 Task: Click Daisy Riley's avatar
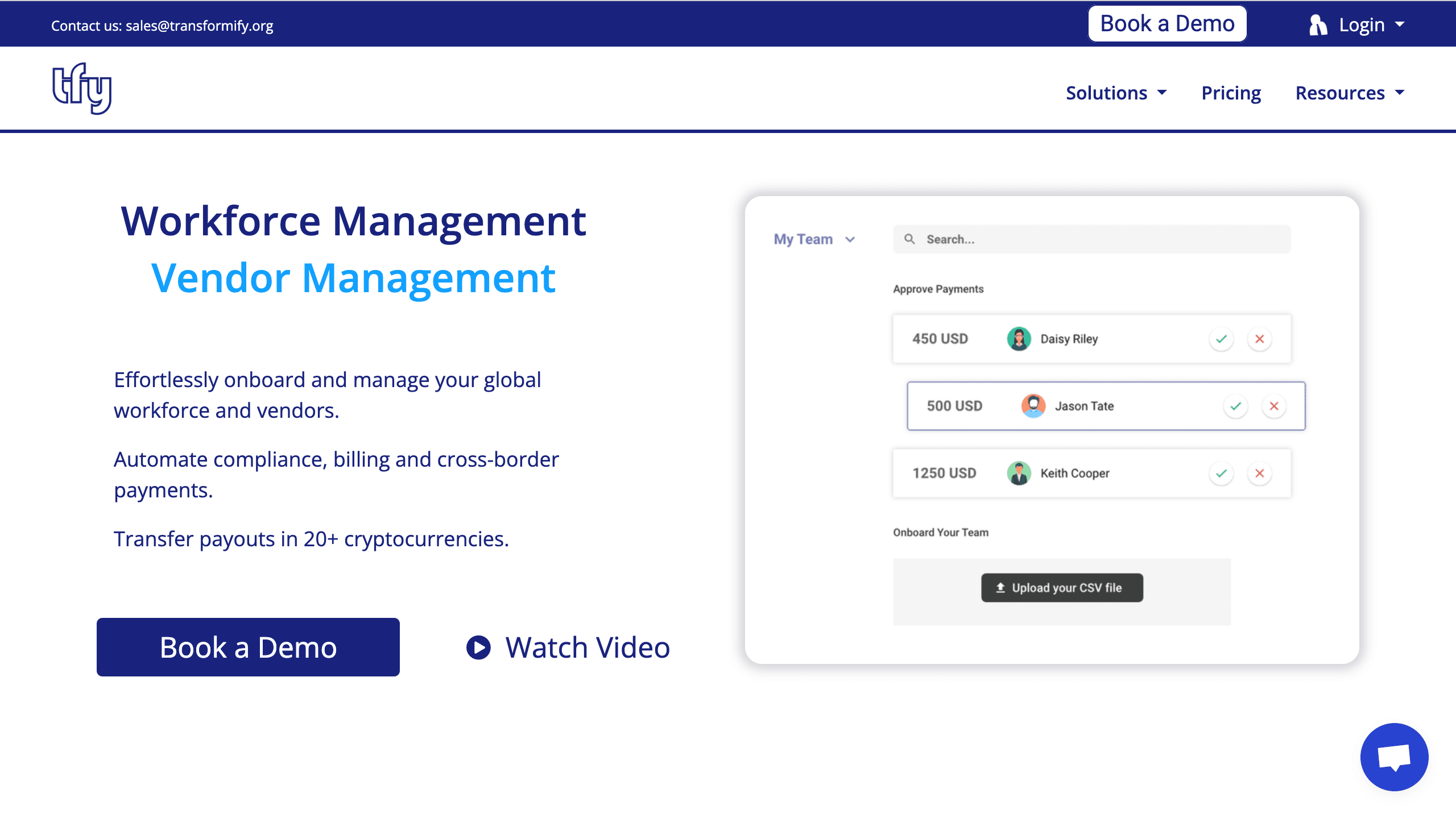tap(1019, 339)
